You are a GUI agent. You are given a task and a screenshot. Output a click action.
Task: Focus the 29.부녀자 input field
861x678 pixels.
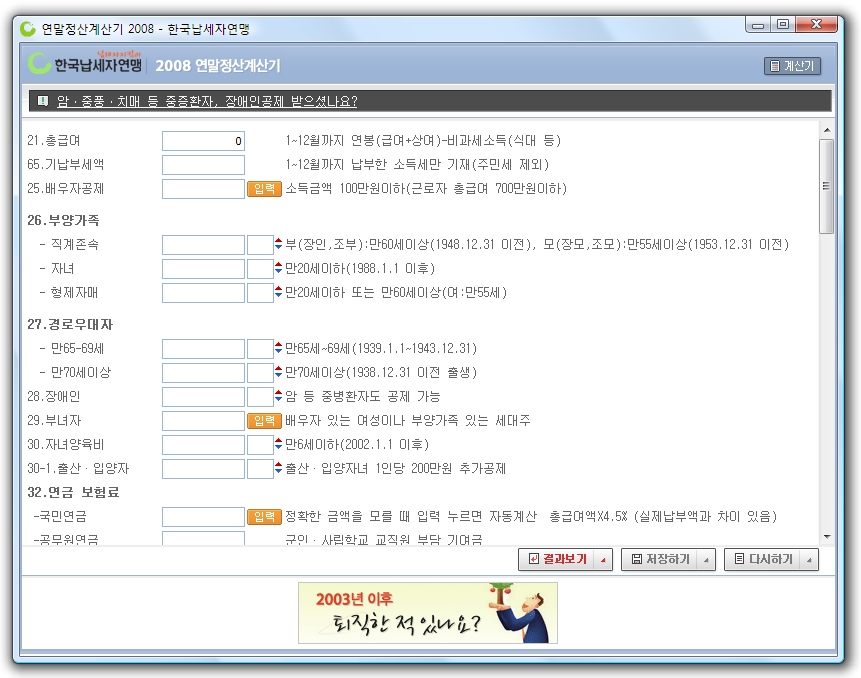[x=203, y=421]
